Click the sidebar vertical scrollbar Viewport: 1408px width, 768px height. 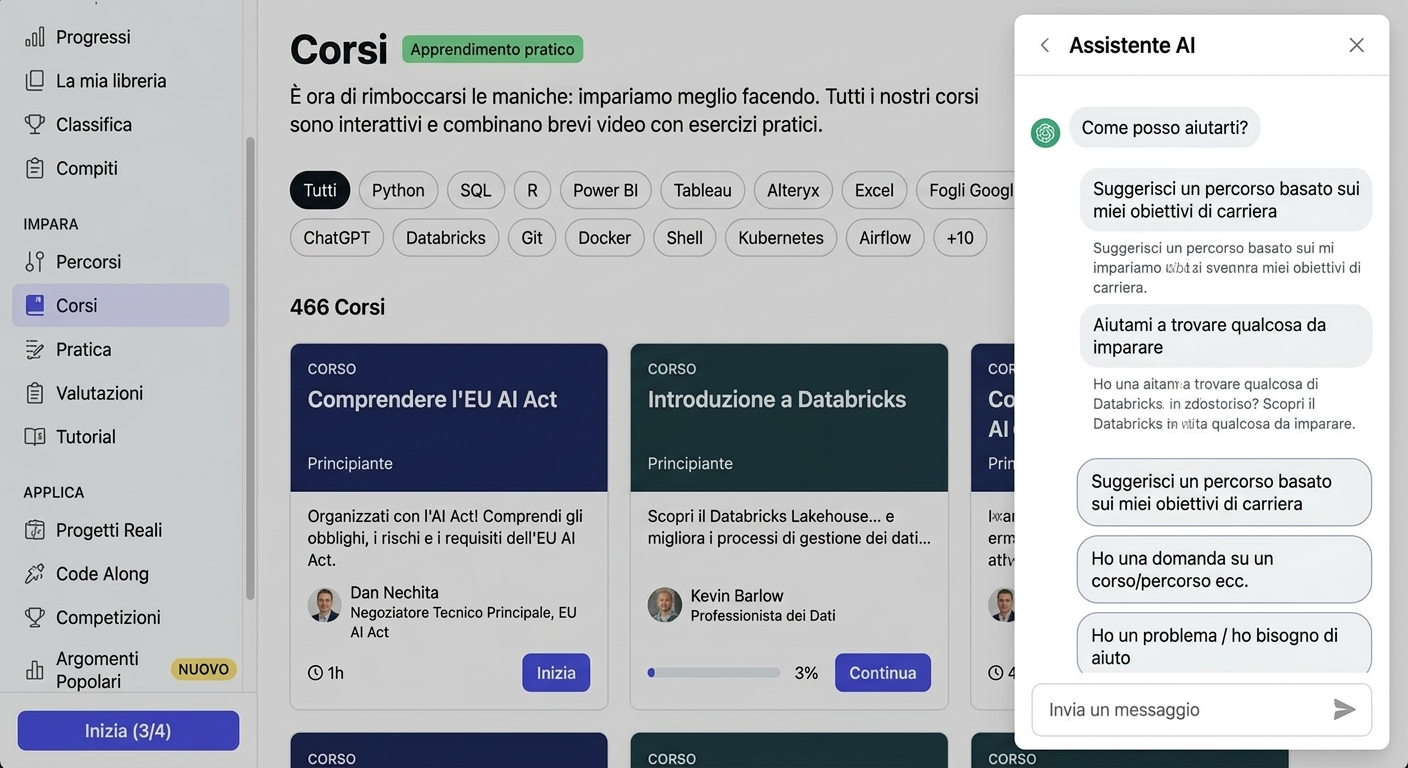click(250, 370)
